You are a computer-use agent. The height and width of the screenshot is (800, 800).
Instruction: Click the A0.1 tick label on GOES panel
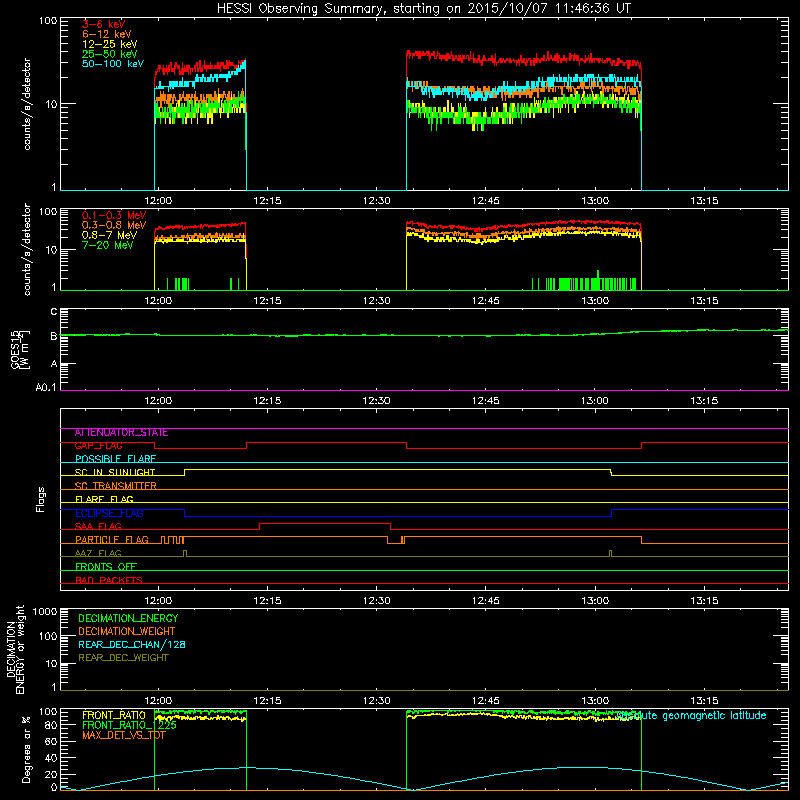(x=46, y=388)
